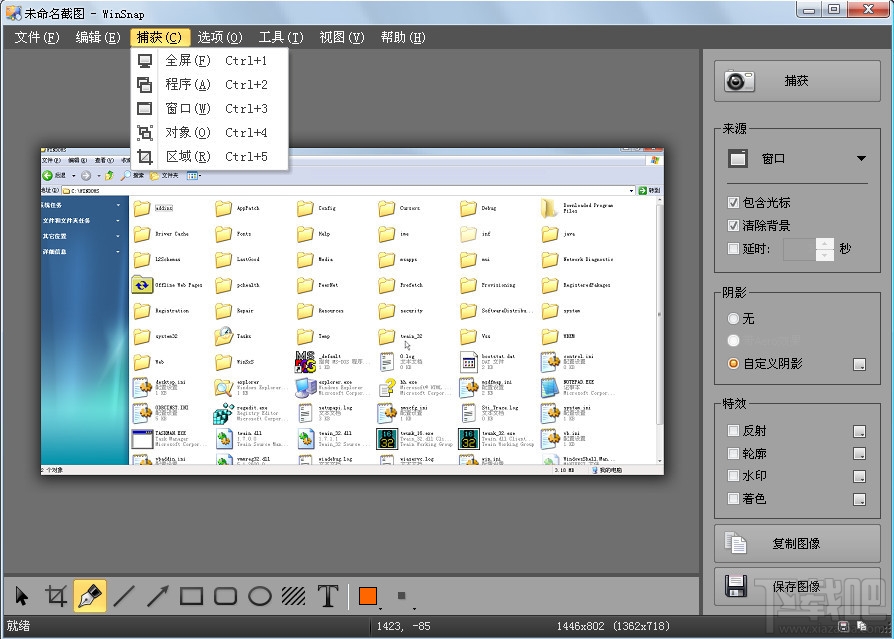Image resolution: width=894 pixels, height=639 pixels.
Task: Select the arrow drawing tool
Action: [157, 597]
